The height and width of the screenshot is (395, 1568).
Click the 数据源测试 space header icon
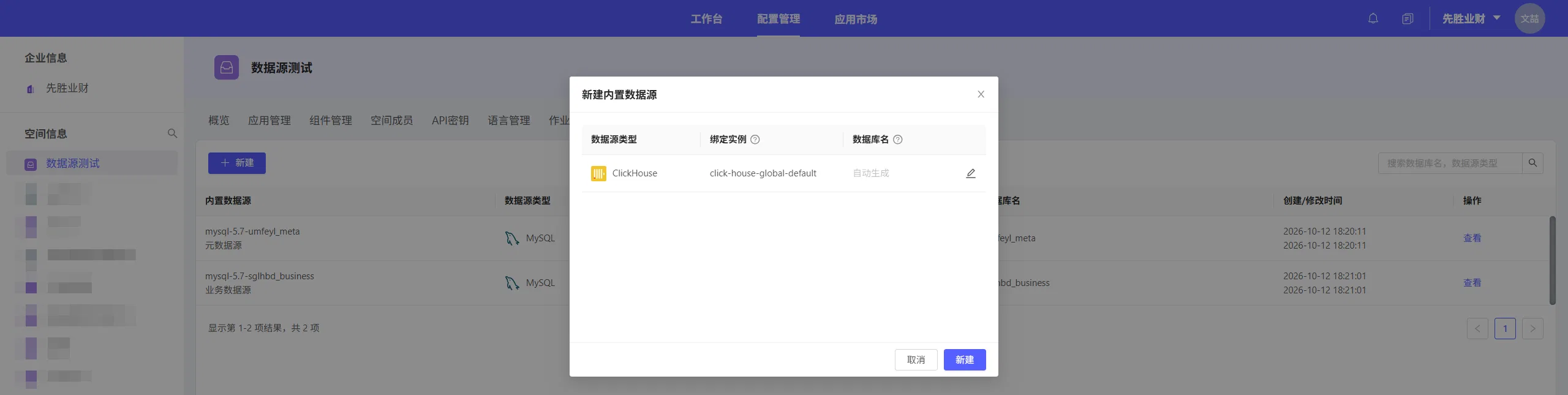[x=227, y=67]
